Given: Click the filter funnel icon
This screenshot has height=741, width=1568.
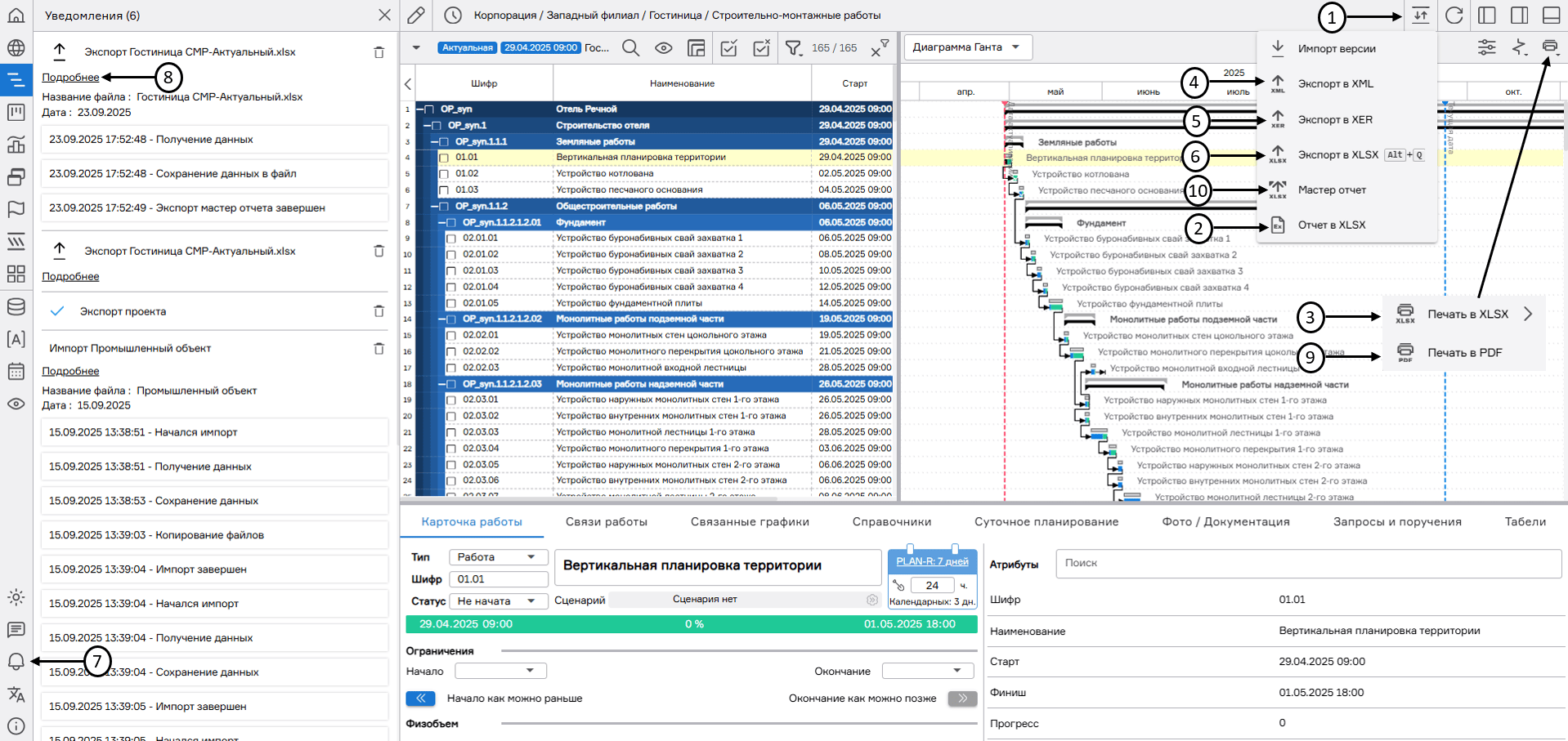Looking at the screenshot, I should click(793, 48).
